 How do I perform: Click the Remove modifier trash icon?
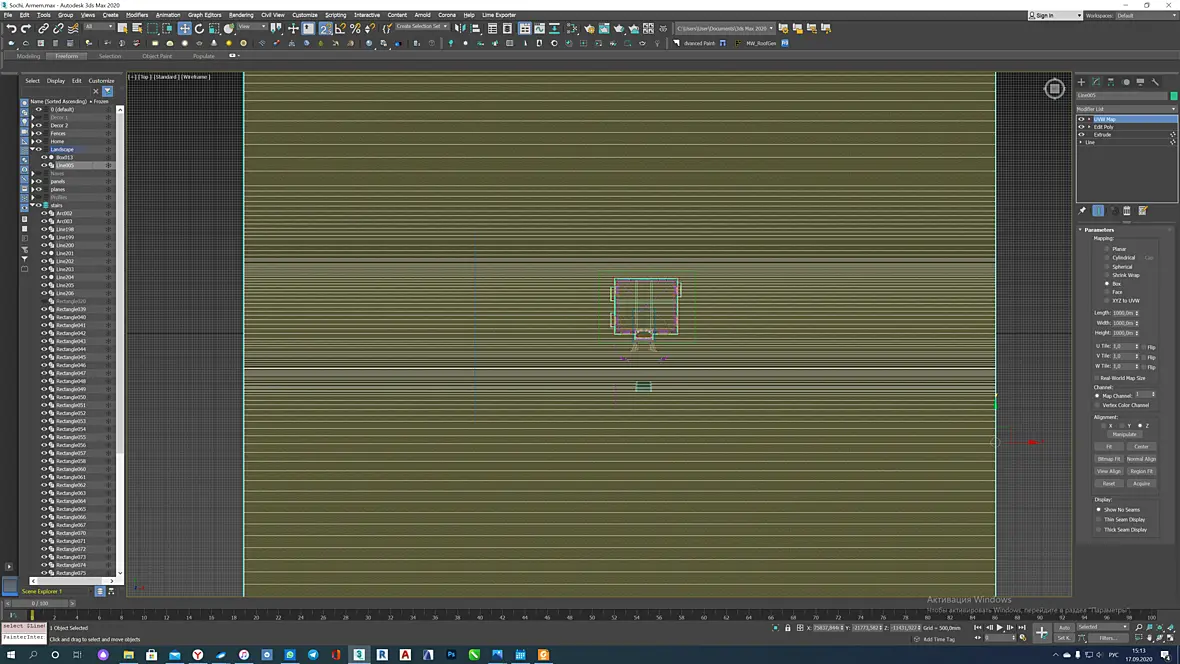pyautogui.click(x=1127, y=211)
